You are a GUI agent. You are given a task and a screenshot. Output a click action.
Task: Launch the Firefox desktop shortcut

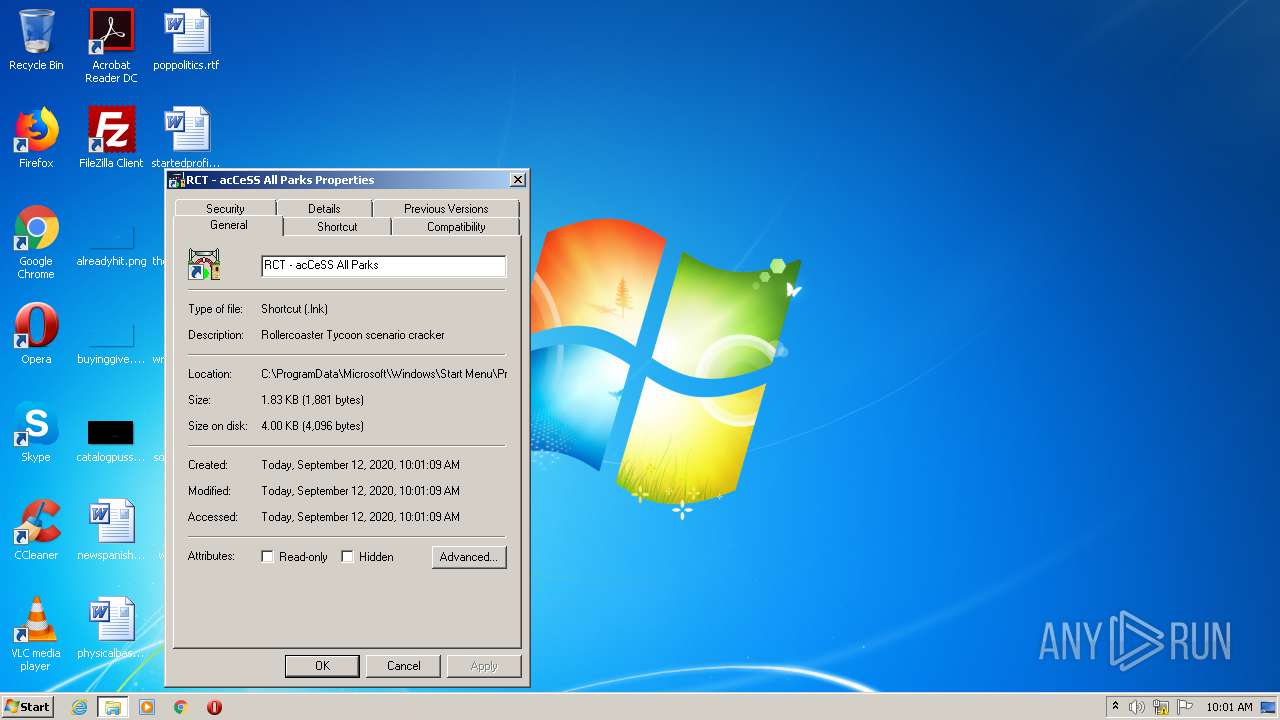36,138
